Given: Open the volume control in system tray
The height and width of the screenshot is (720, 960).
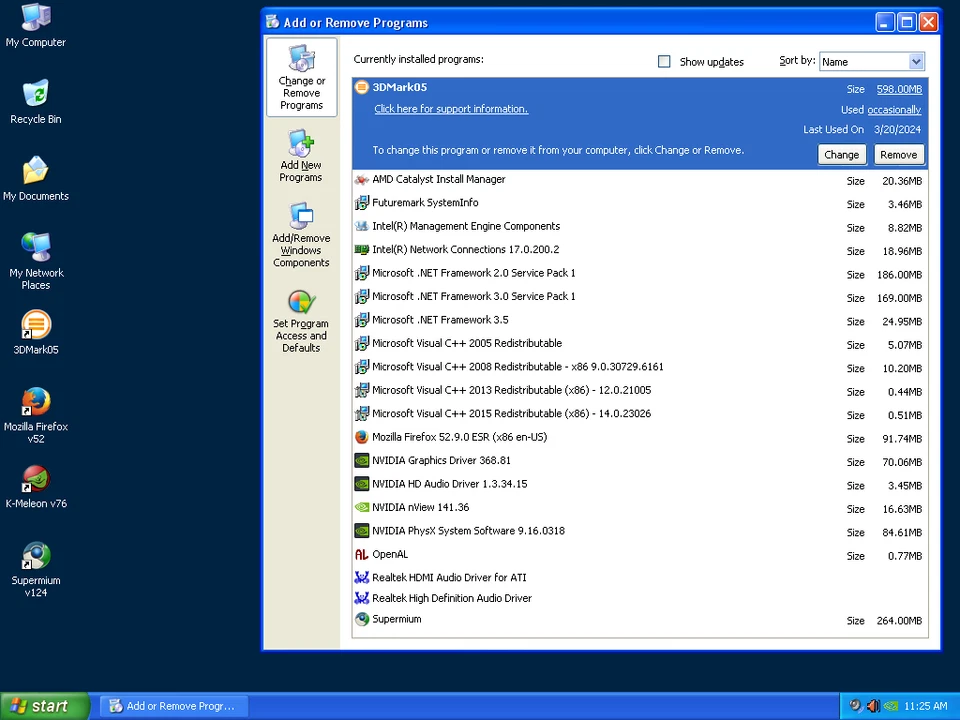Looking at the screenshot, I should click(873, 706).
